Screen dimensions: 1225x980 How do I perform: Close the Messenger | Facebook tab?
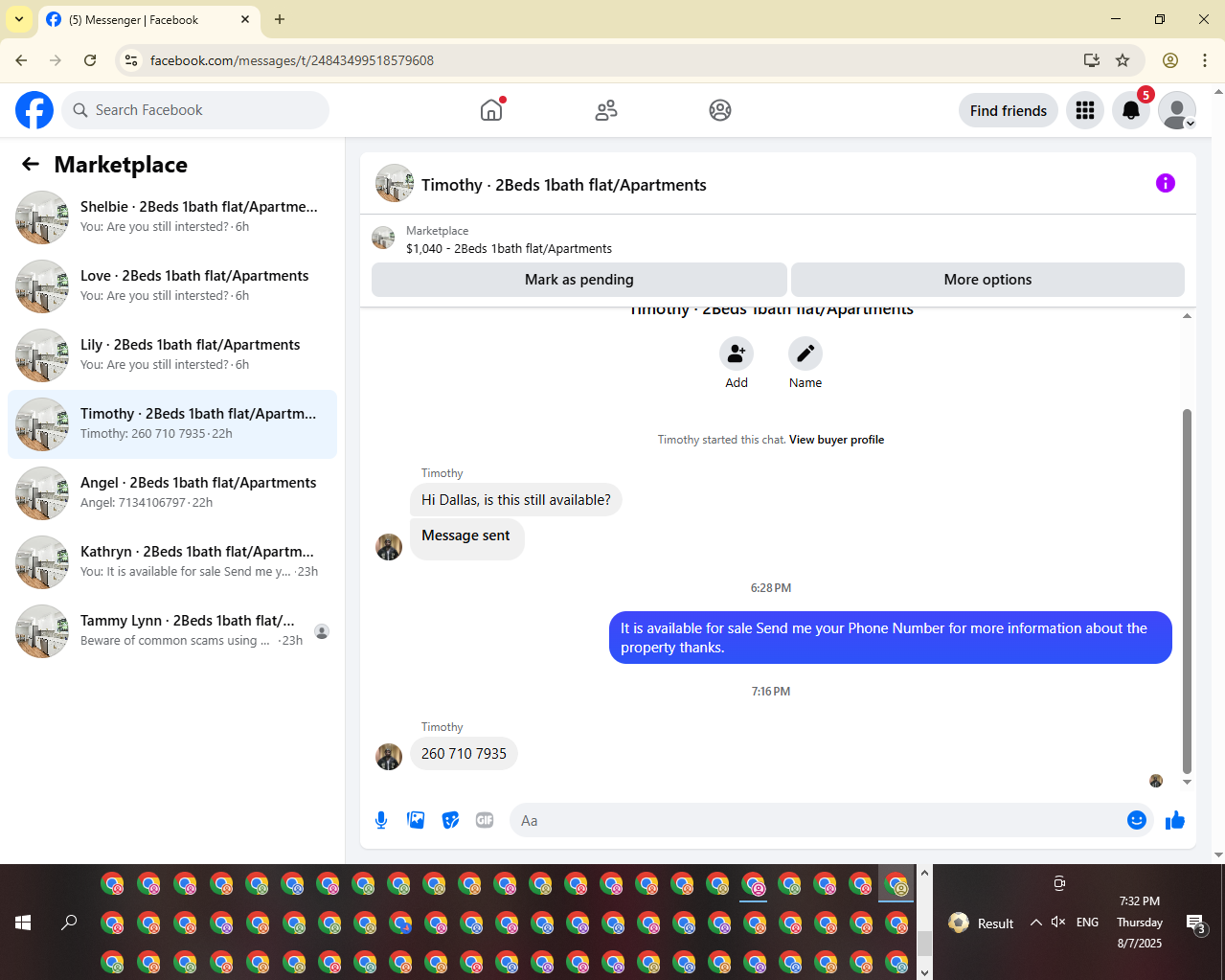coord(245,19)
